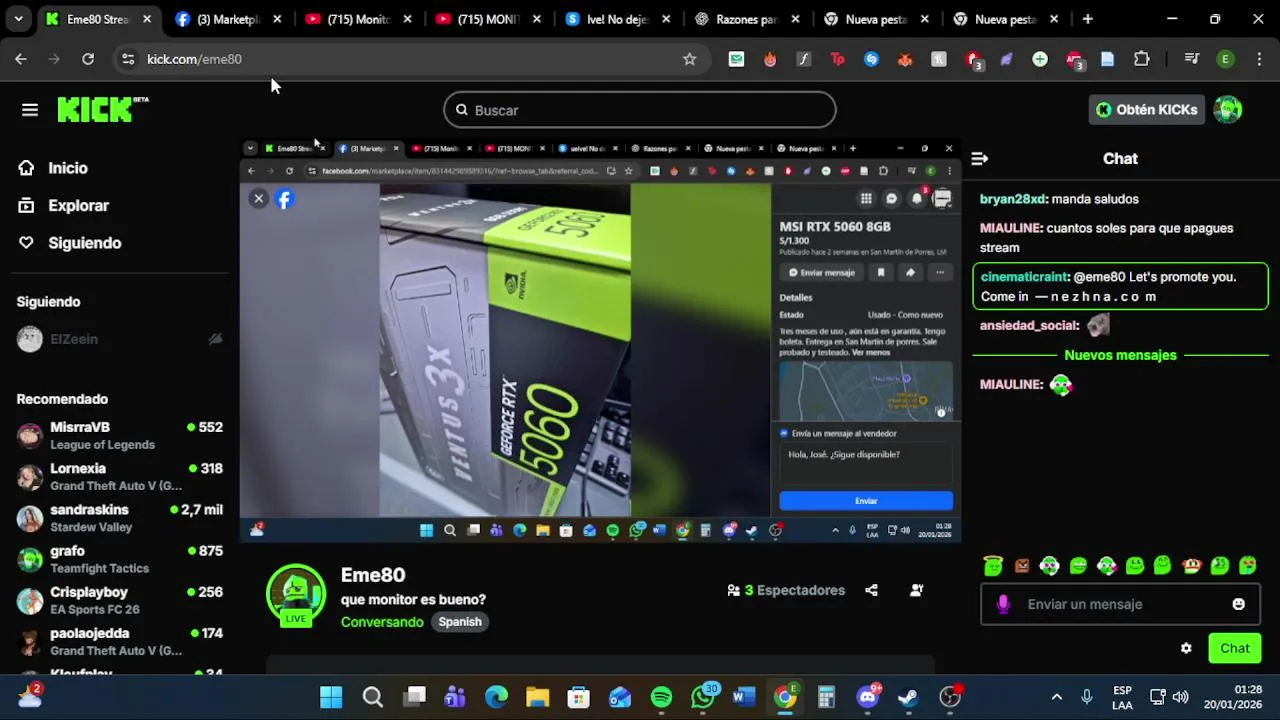
Task: Open the browser extensions puzzle icon
Action: pyautogui.click(x=1141, y=59)
